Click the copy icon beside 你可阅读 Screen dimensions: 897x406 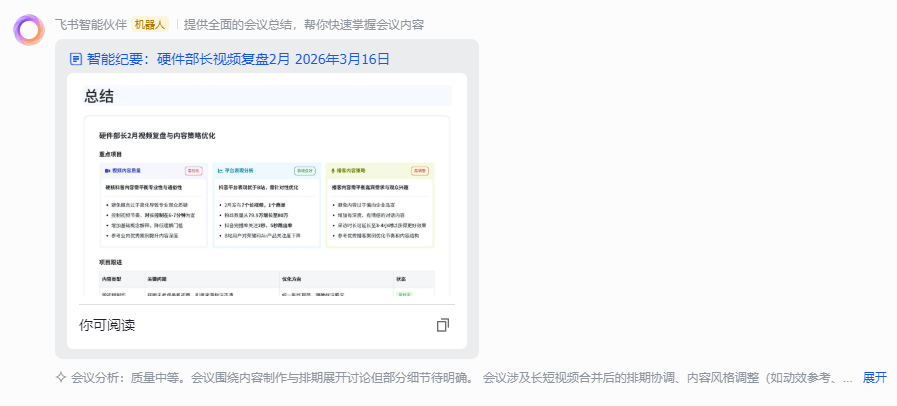[x=443, y=325]
